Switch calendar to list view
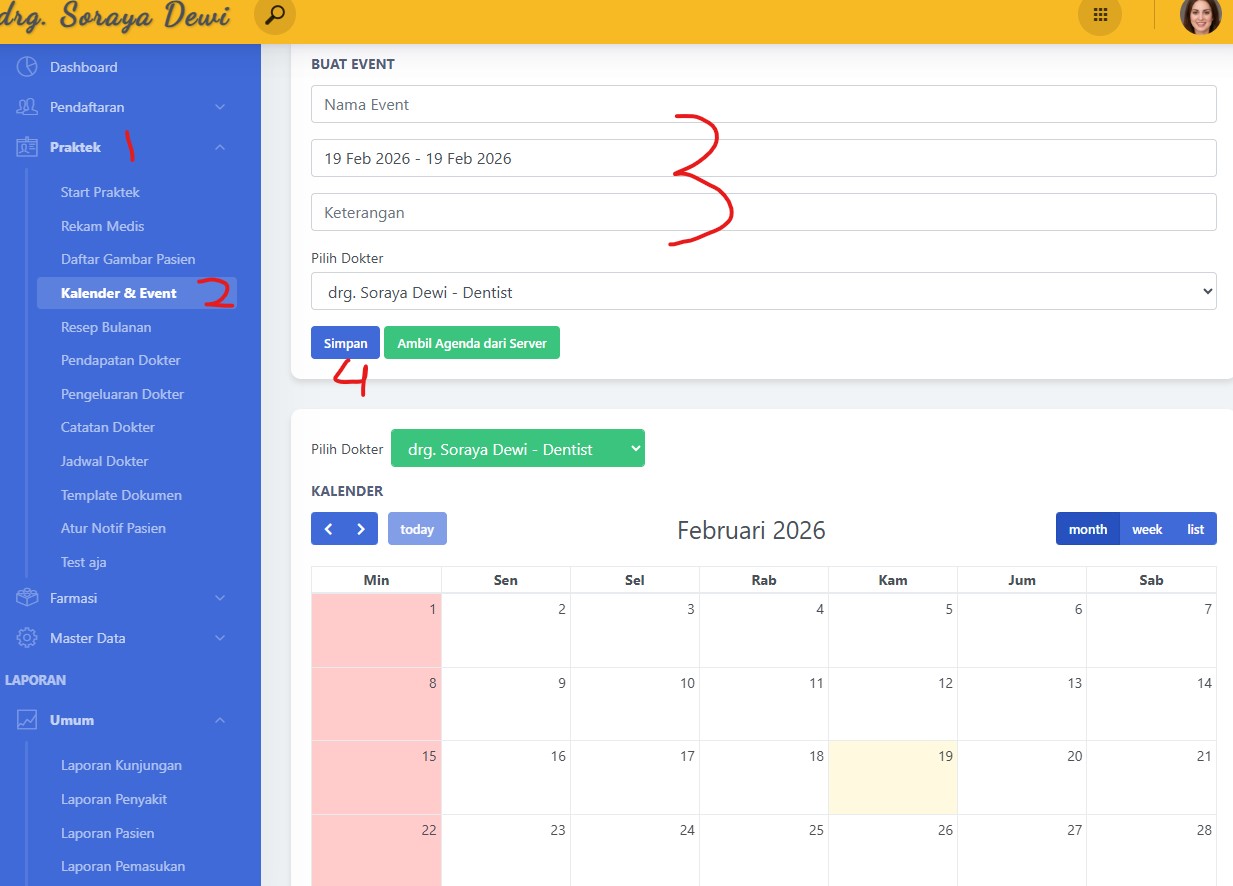This screenshot has height=886, width=1233. [1195, 529]
